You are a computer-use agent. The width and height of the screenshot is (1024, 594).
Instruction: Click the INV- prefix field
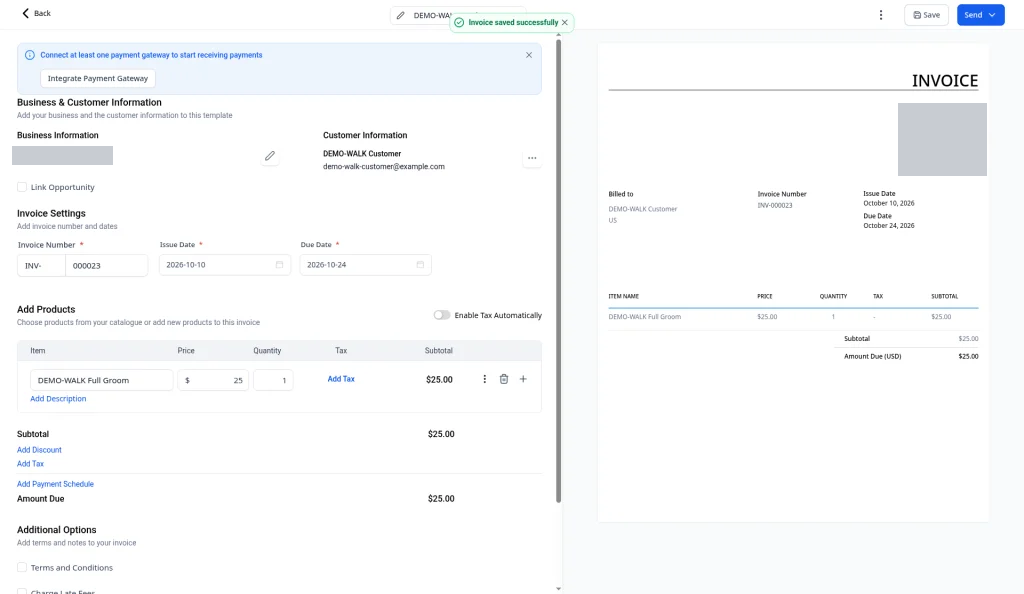(x=41, y=266)
